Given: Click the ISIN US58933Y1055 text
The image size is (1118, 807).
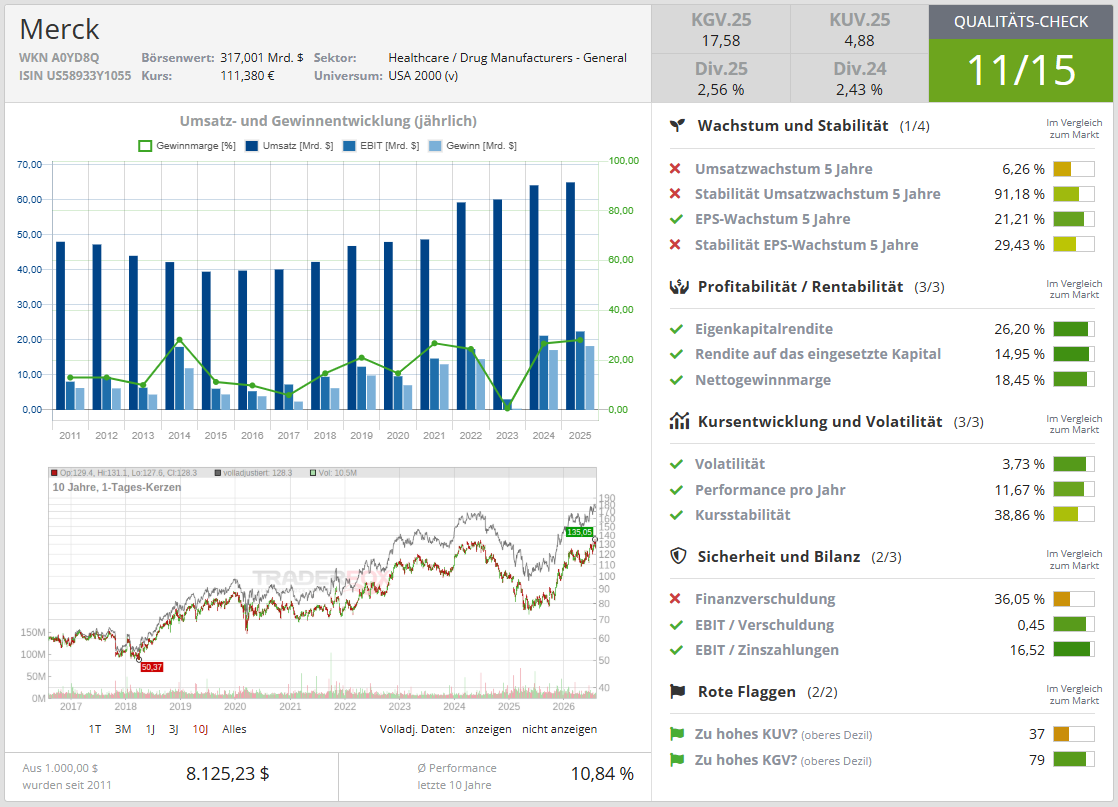Looking at the screenshot, I should click(x=75, y=76).
